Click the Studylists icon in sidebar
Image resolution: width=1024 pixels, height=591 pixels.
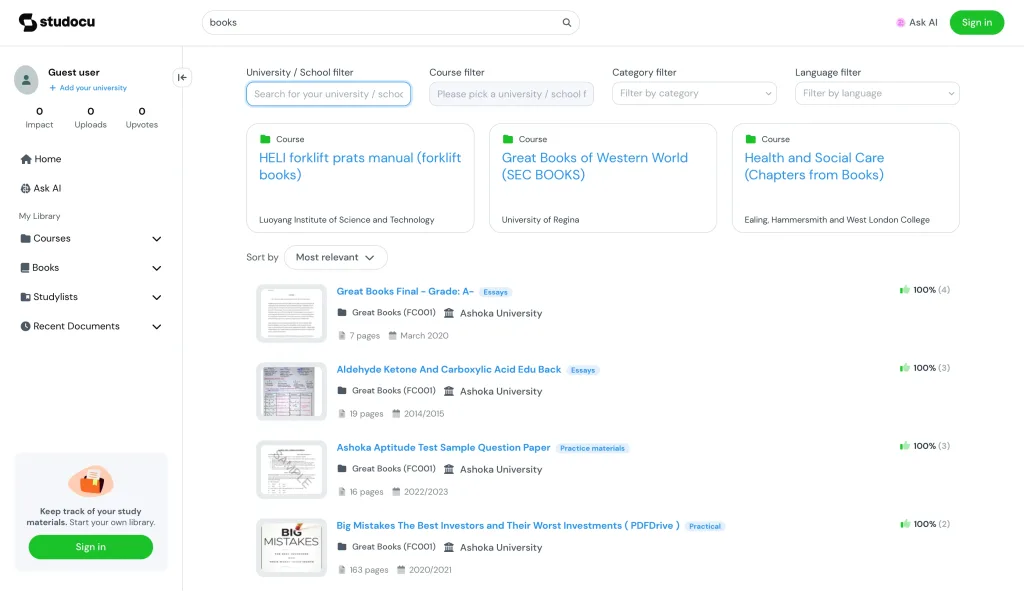[x=25, y=296]
